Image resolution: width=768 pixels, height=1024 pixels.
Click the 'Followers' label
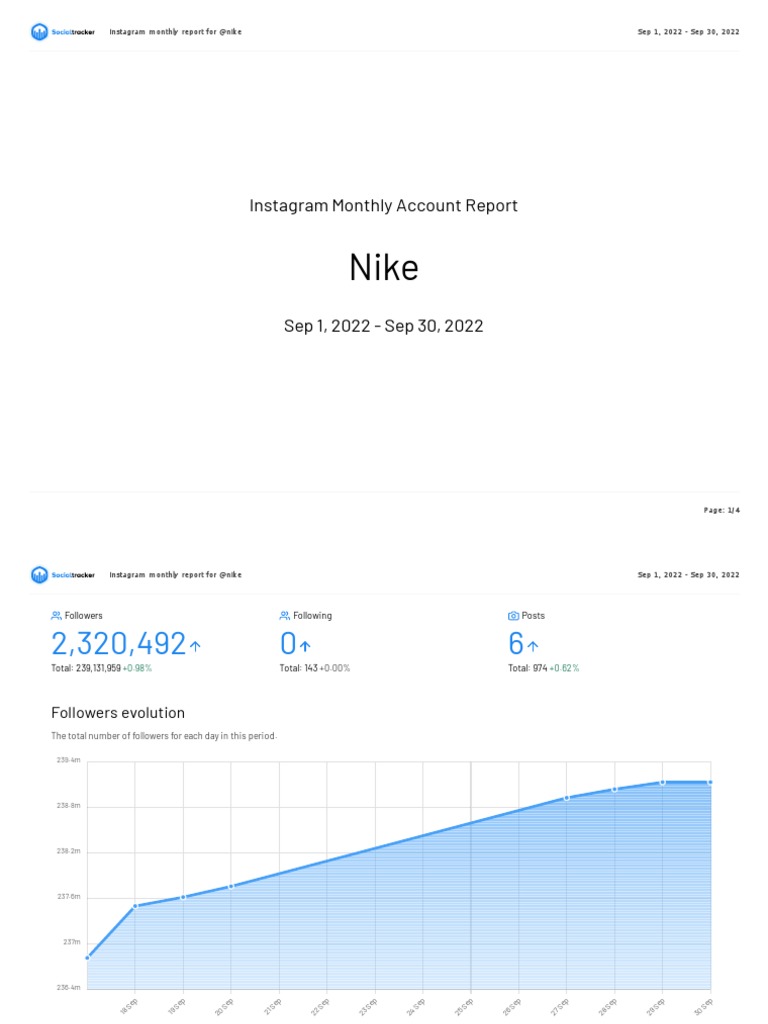(84, 615)
